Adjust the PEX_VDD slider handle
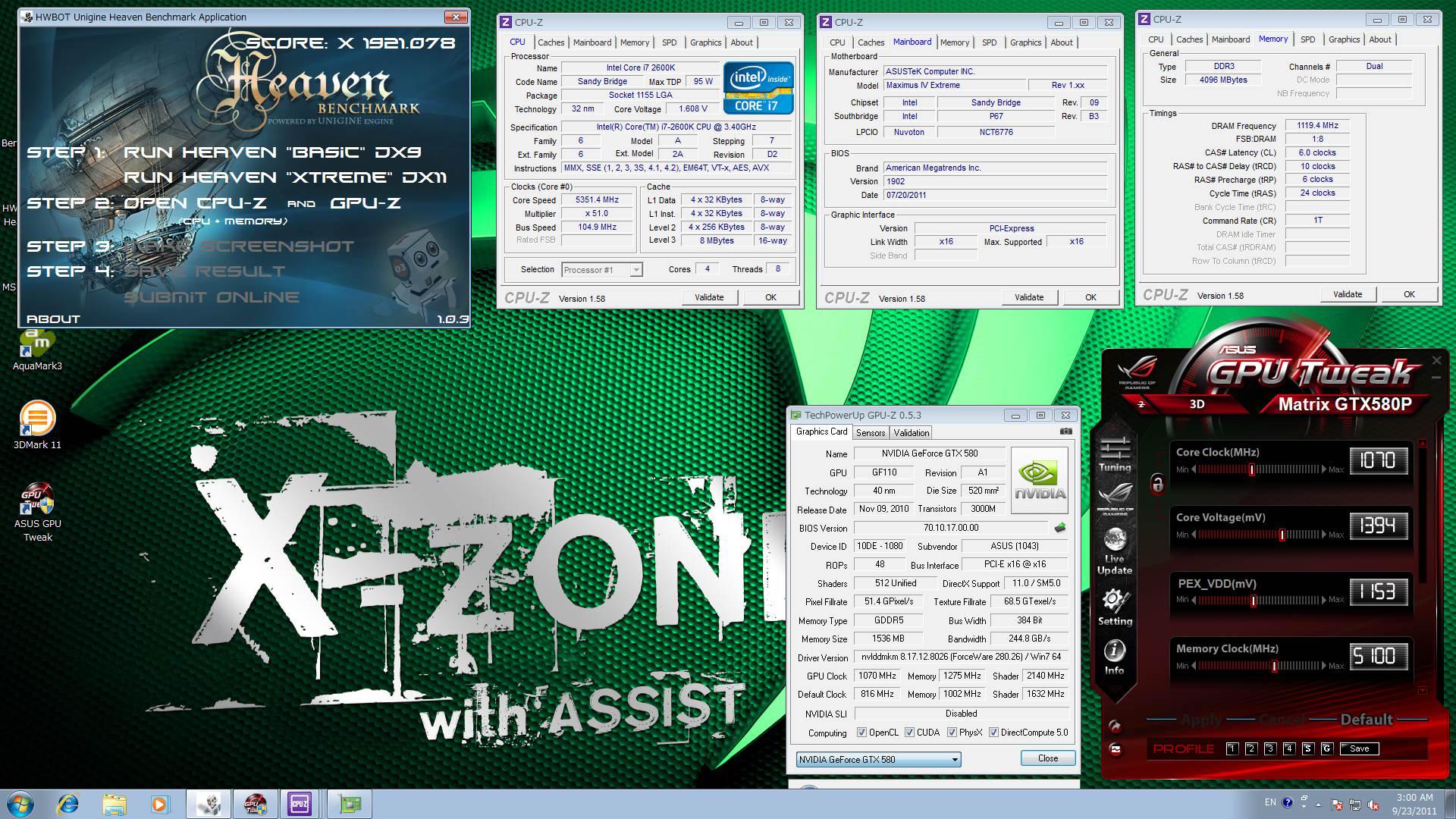Image resolution: width=1456 pixels, height=819 pixels. (1253, 600)
